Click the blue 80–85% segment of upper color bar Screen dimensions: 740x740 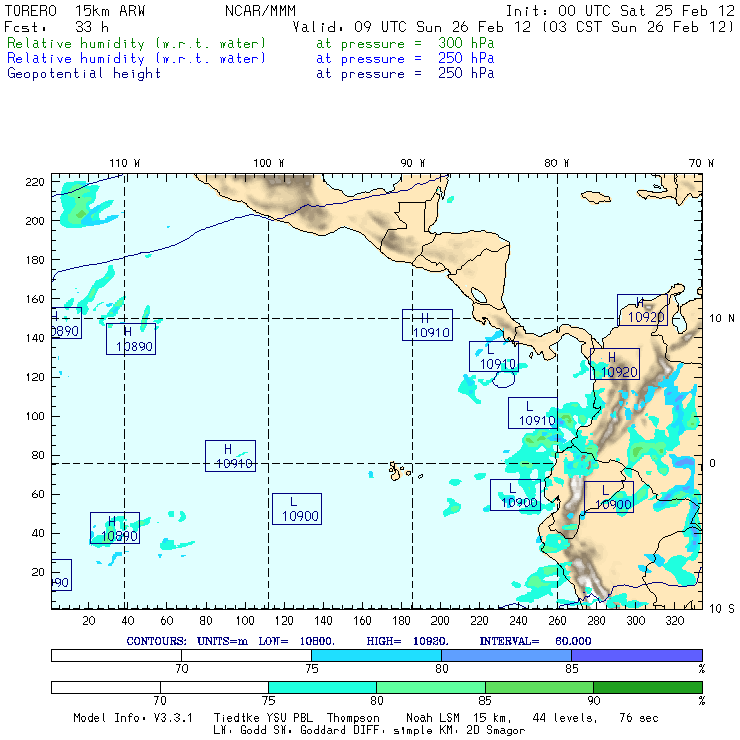[x=506, y=655]
